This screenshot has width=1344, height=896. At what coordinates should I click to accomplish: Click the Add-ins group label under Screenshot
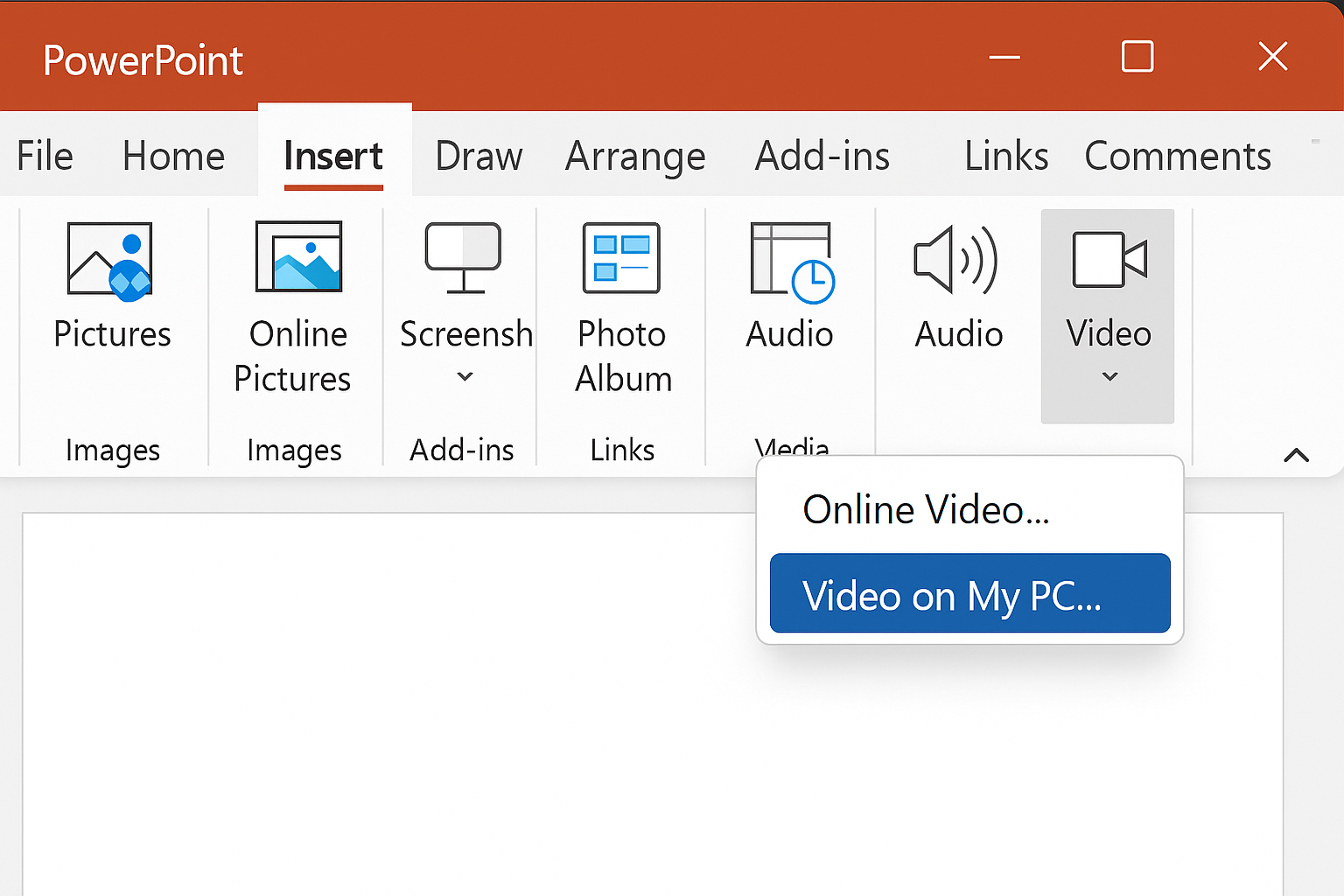pyautogui.click(x=462, y=450)
